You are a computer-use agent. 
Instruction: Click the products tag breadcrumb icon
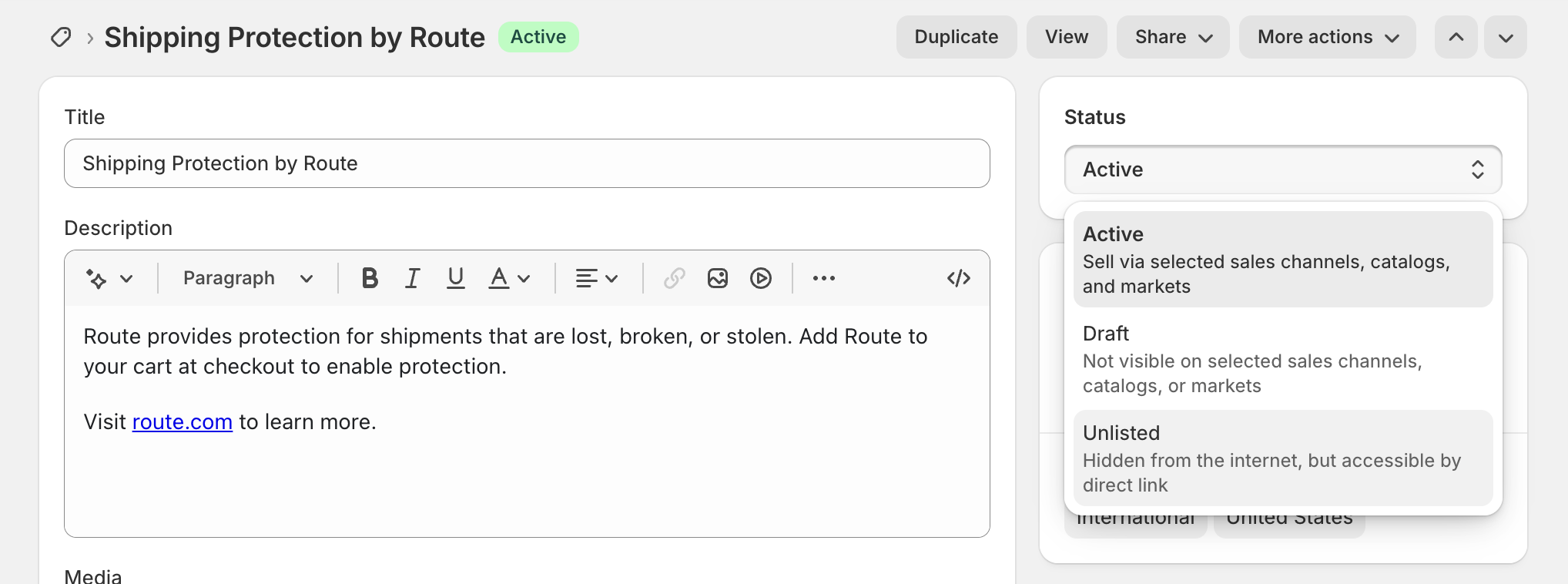tap(61, 37)
